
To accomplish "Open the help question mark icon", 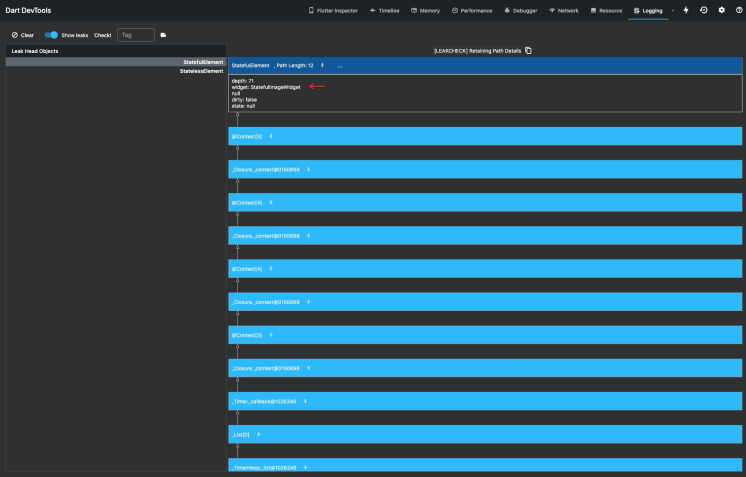I will coord(739,10).
